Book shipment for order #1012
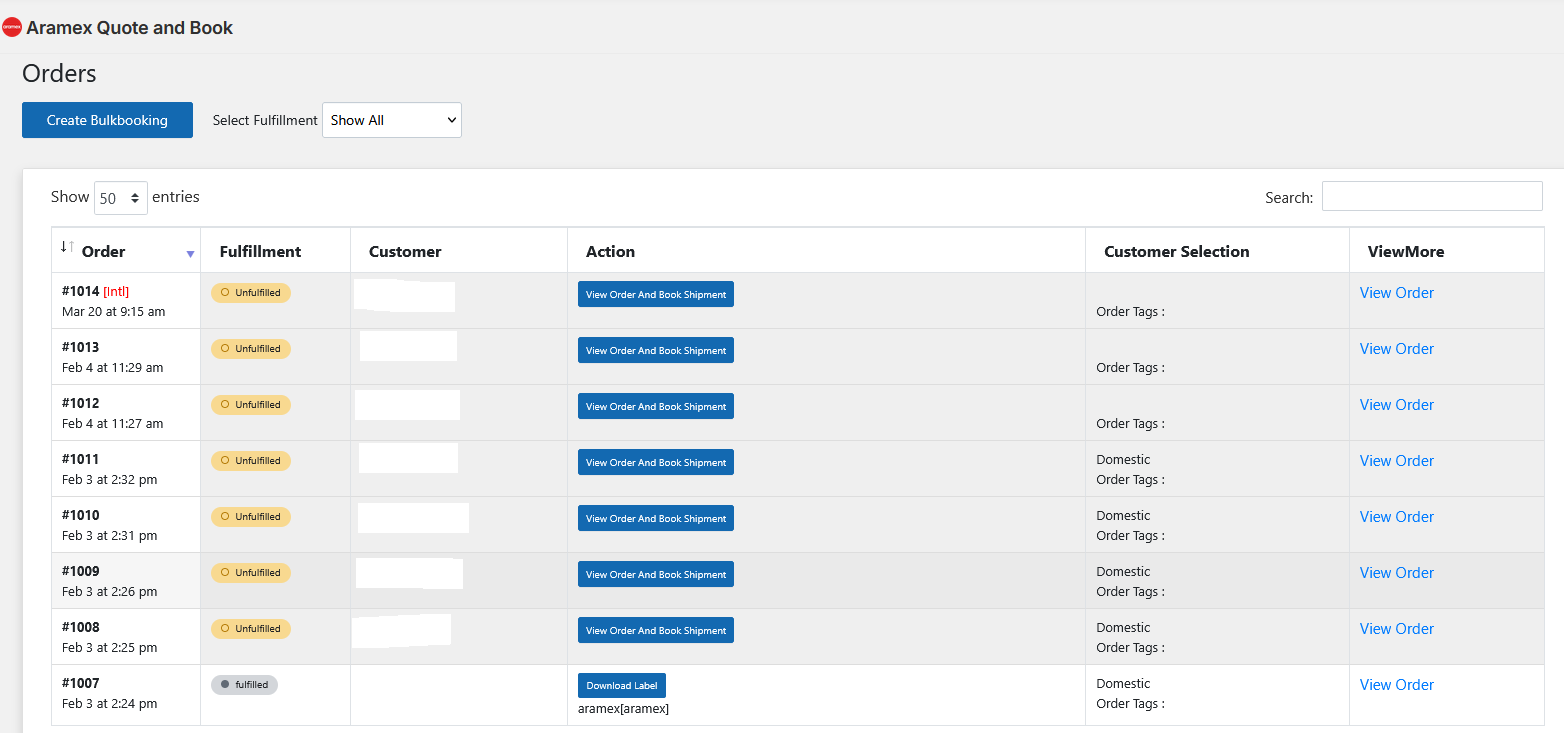The image size is (1564, 733). 656,406
